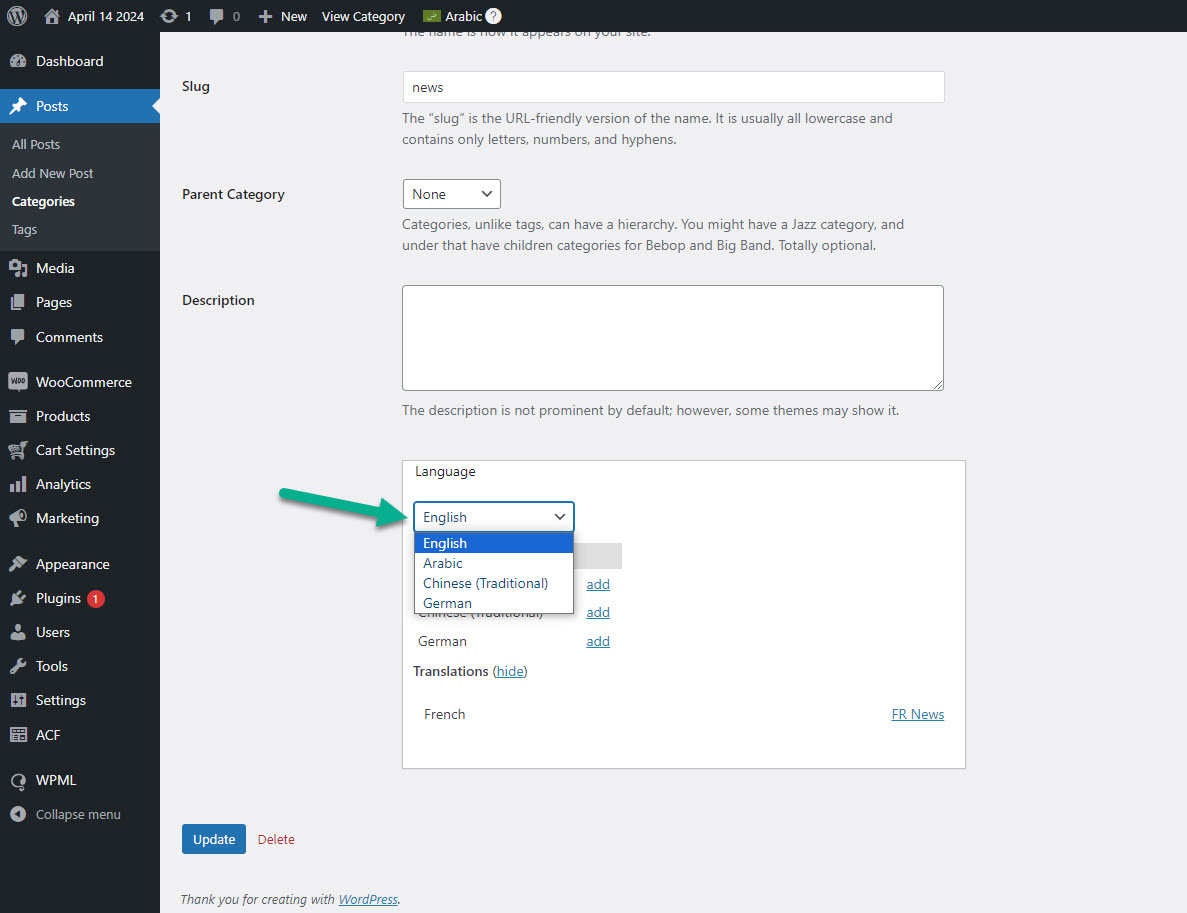
Task: Open the updates icon in admin bar
Action: 169,16
